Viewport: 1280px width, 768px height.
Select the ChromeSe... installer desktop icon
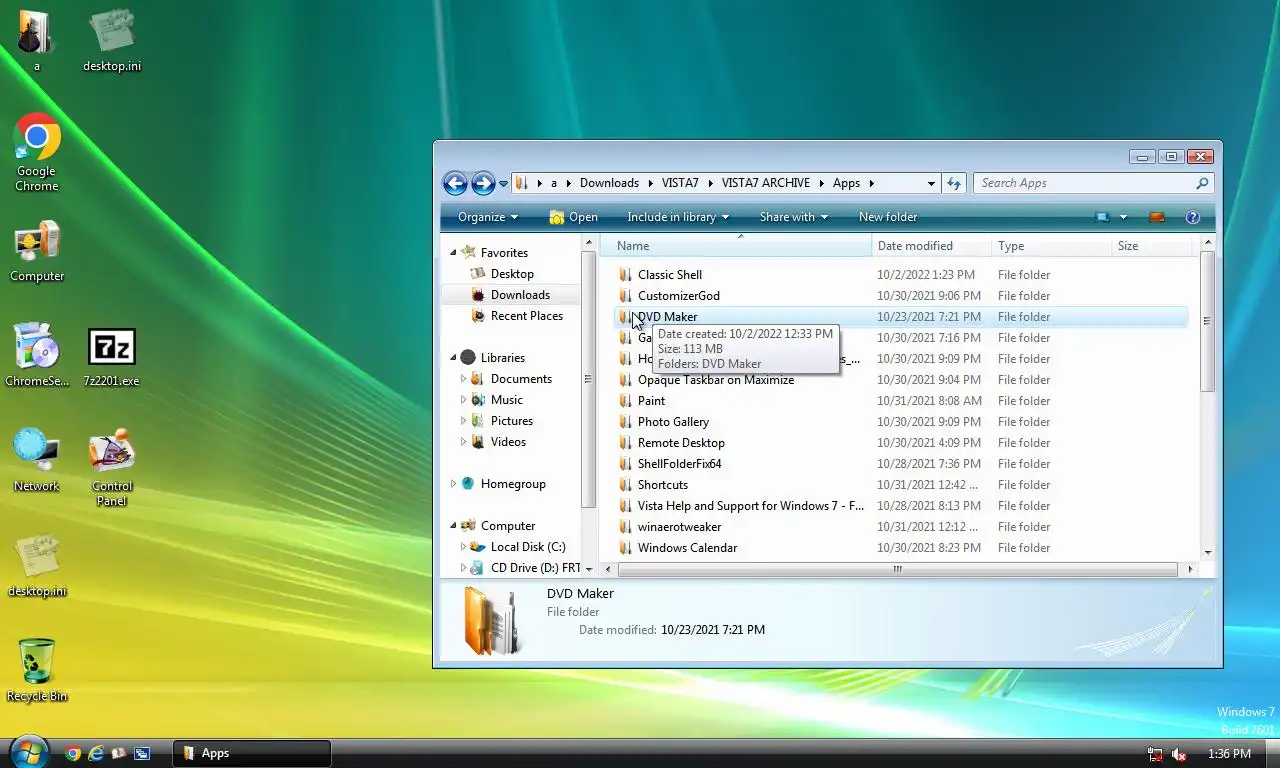(36, 355)
